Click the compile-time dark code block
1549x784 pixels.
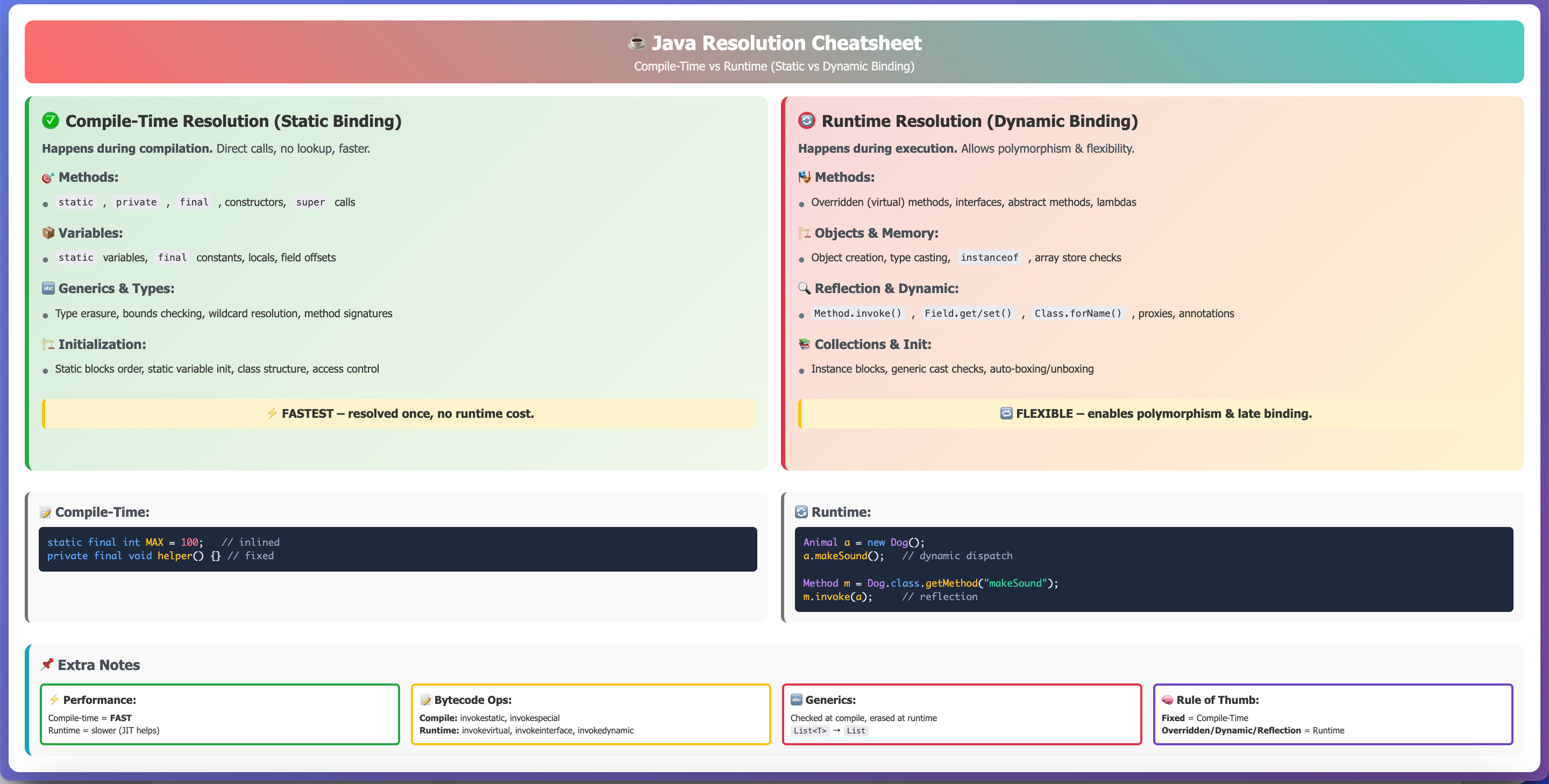(397, 549)
